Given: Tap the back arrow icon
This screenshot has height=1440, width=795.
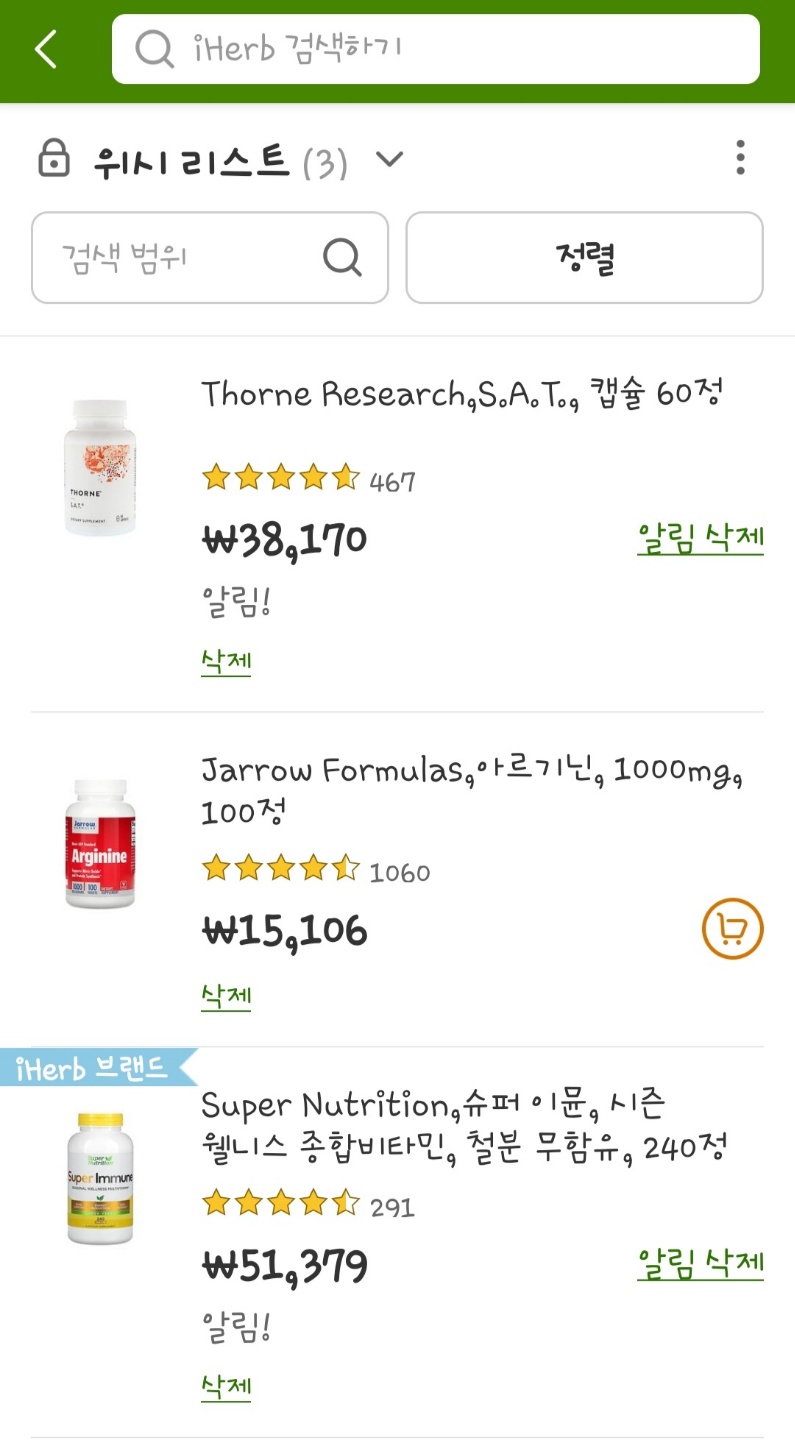Looking at the screenshot, I should coord(46,49).
